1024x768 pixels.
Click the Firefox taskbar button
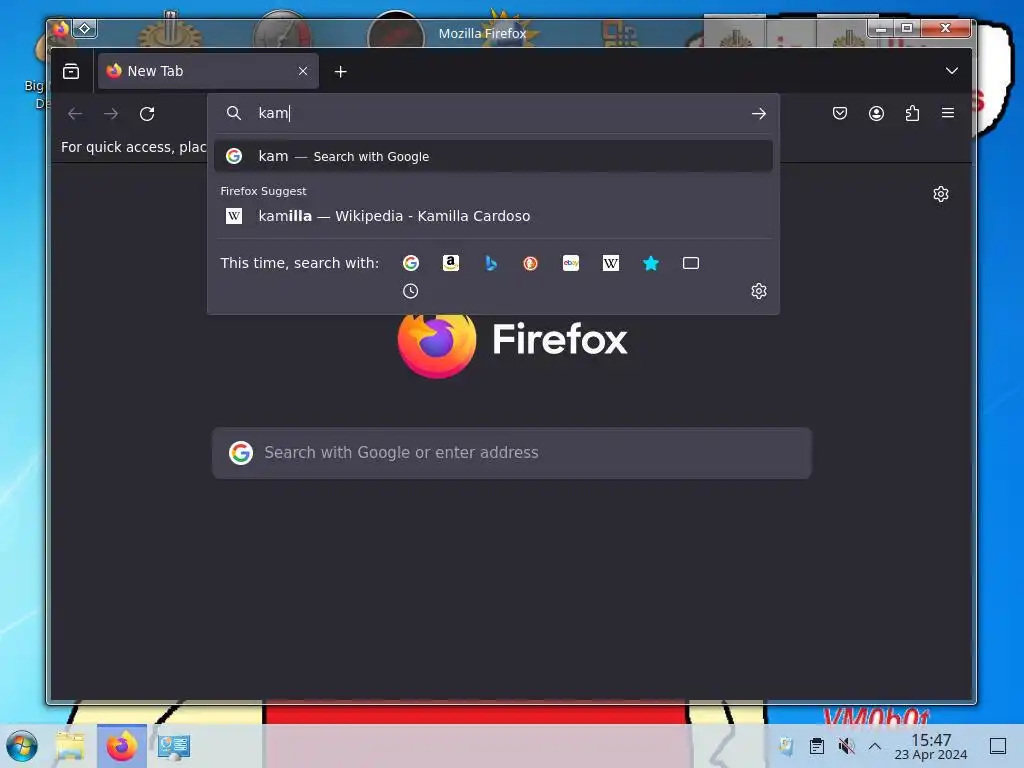click(x=121, y=746)
